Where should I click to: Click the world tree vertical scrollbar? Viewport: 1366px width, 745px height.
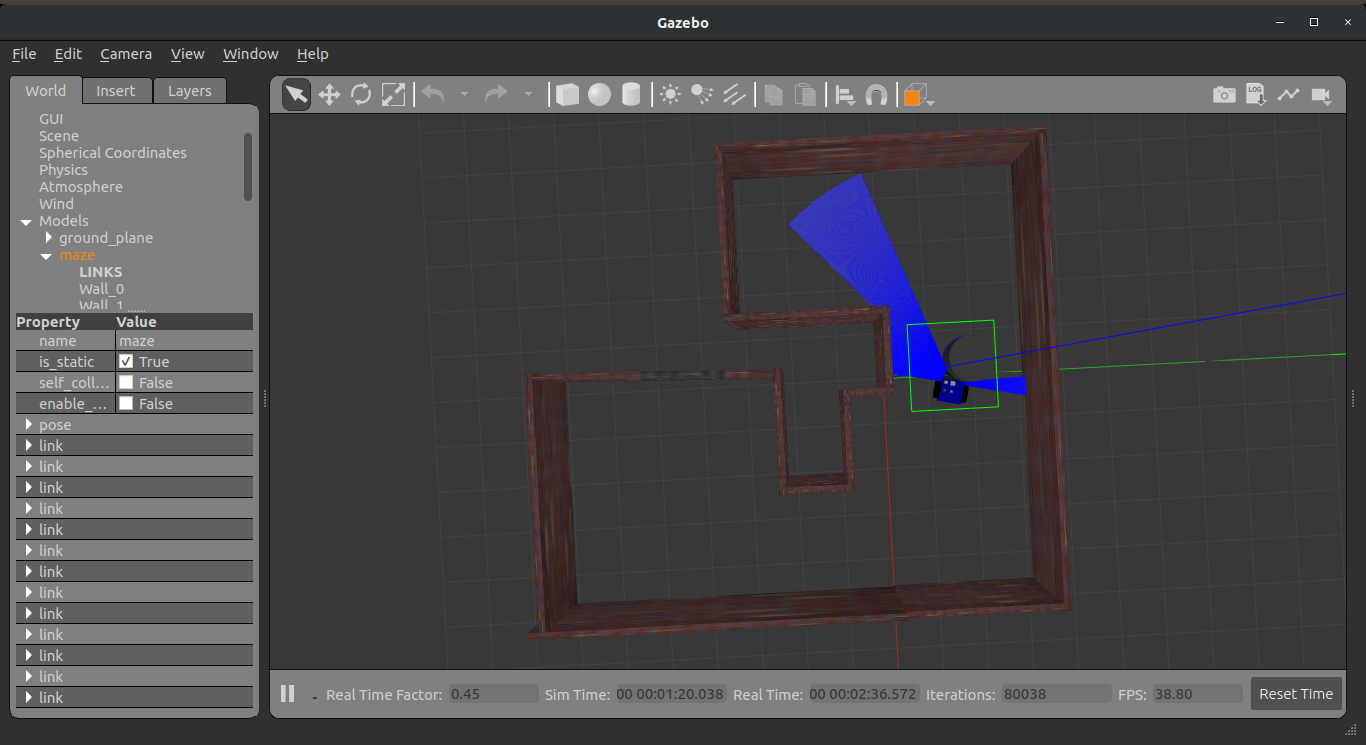coord(248,166)
